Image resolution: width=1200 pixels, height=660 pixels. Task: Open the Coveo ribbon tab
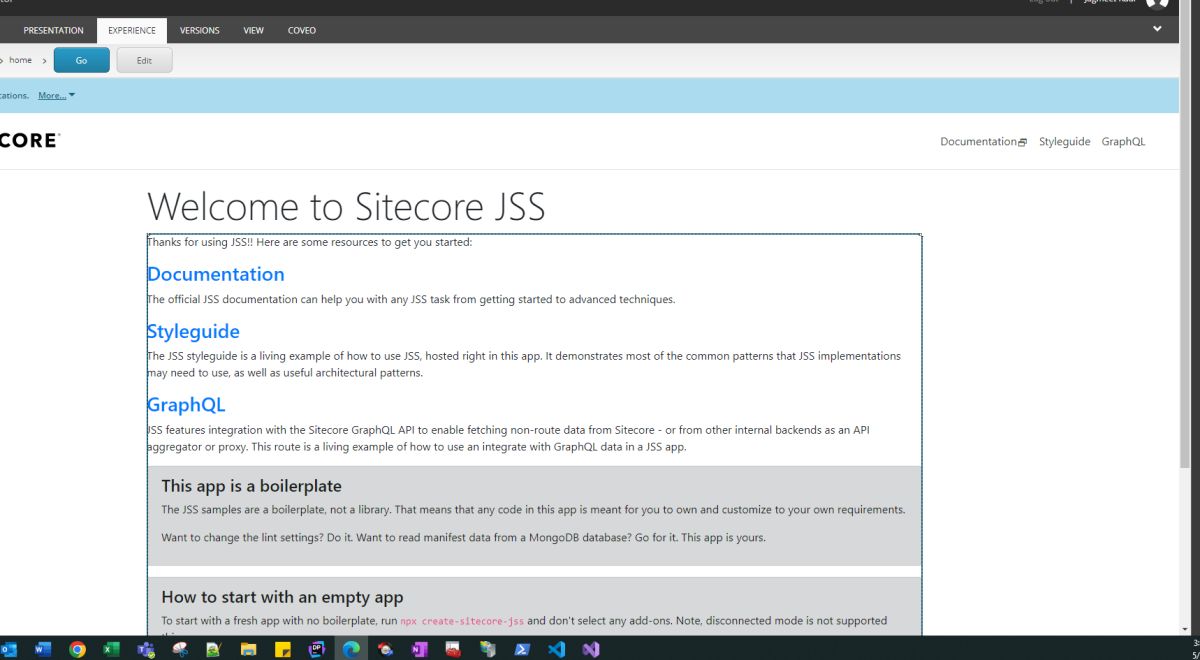point(301,30)
